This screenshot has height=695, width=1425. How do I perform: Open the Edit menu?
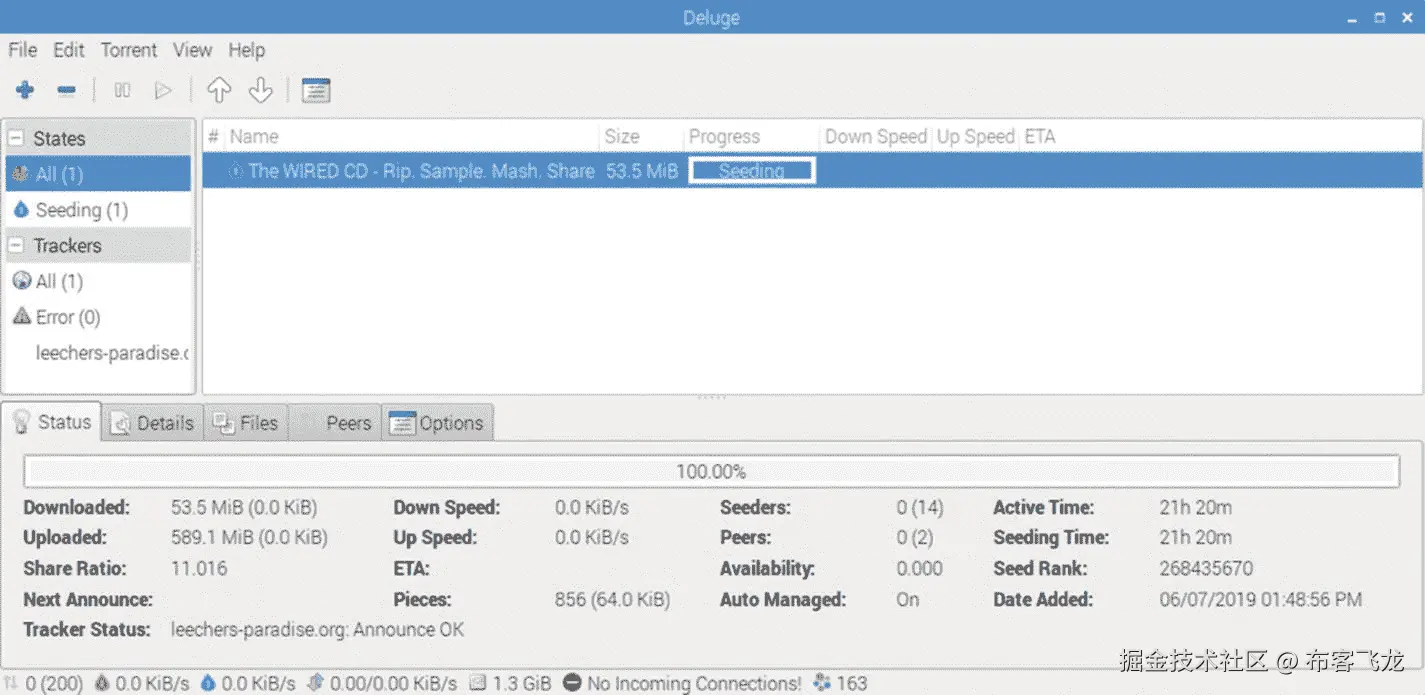(x=69, y=50)
